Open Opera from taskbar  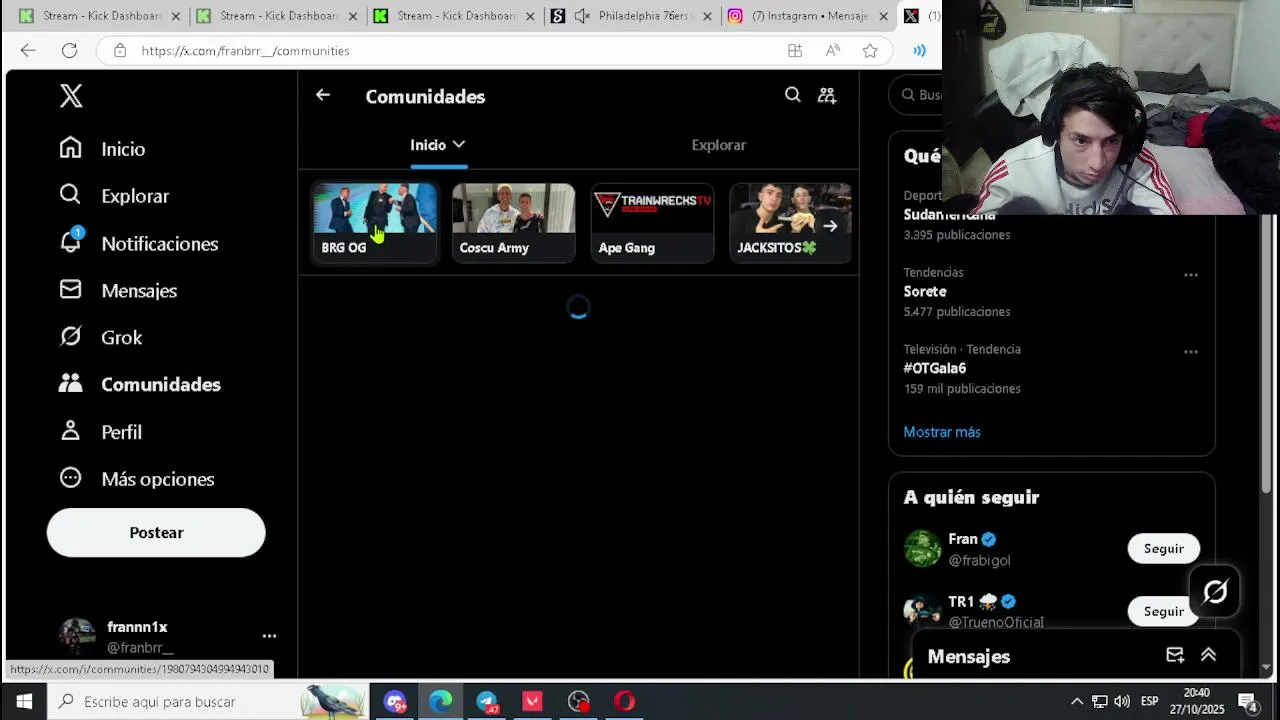[624, 701]
